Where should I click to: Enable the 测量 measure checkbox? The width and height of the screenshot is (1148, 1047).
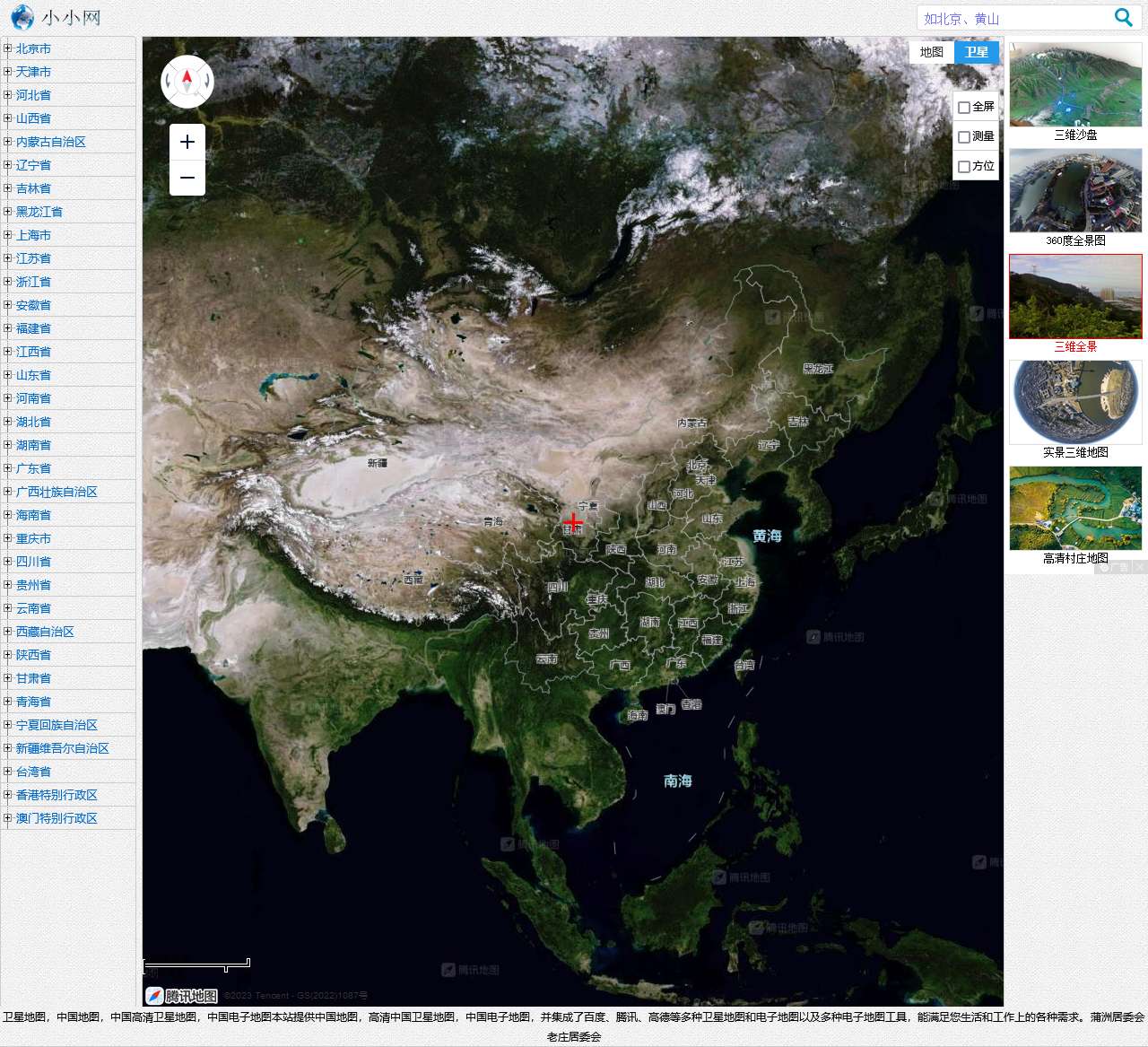point(964,137)
